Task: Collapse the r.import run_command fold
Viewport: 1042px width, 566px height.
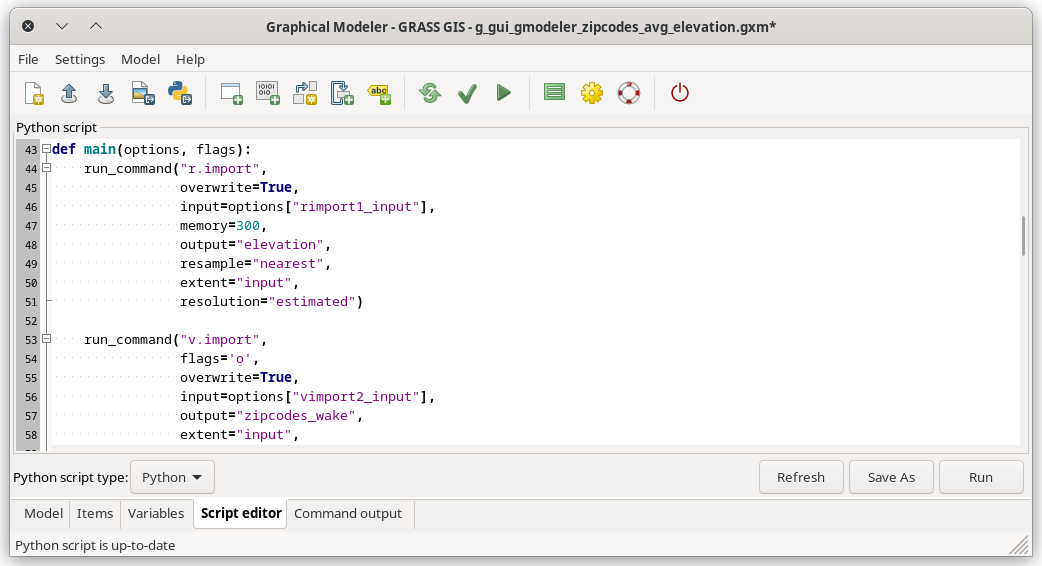Action: pos(46,169)
